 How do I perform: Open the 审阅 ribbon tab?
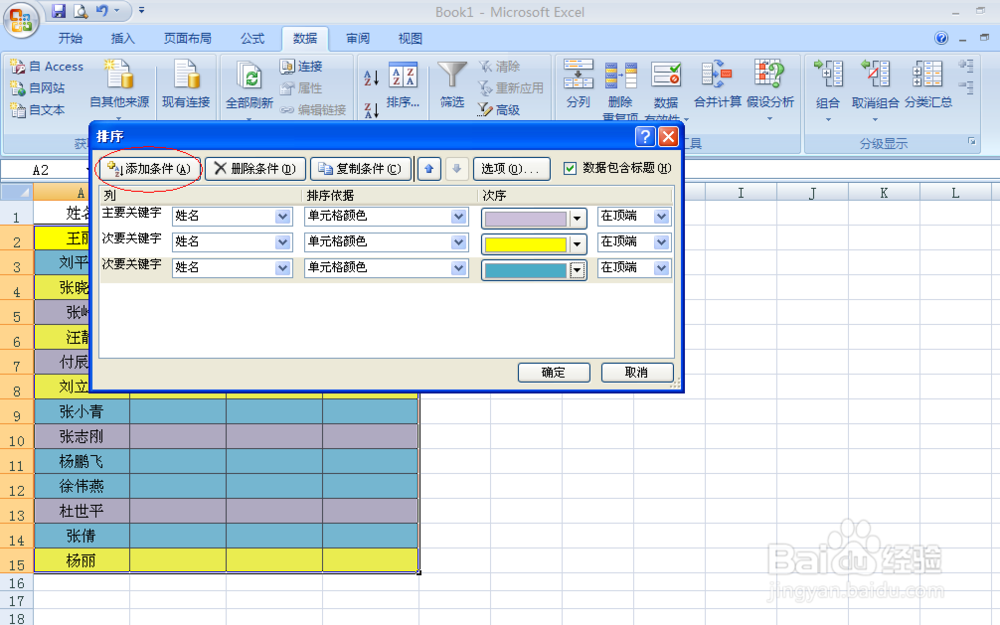coord(358,39)
